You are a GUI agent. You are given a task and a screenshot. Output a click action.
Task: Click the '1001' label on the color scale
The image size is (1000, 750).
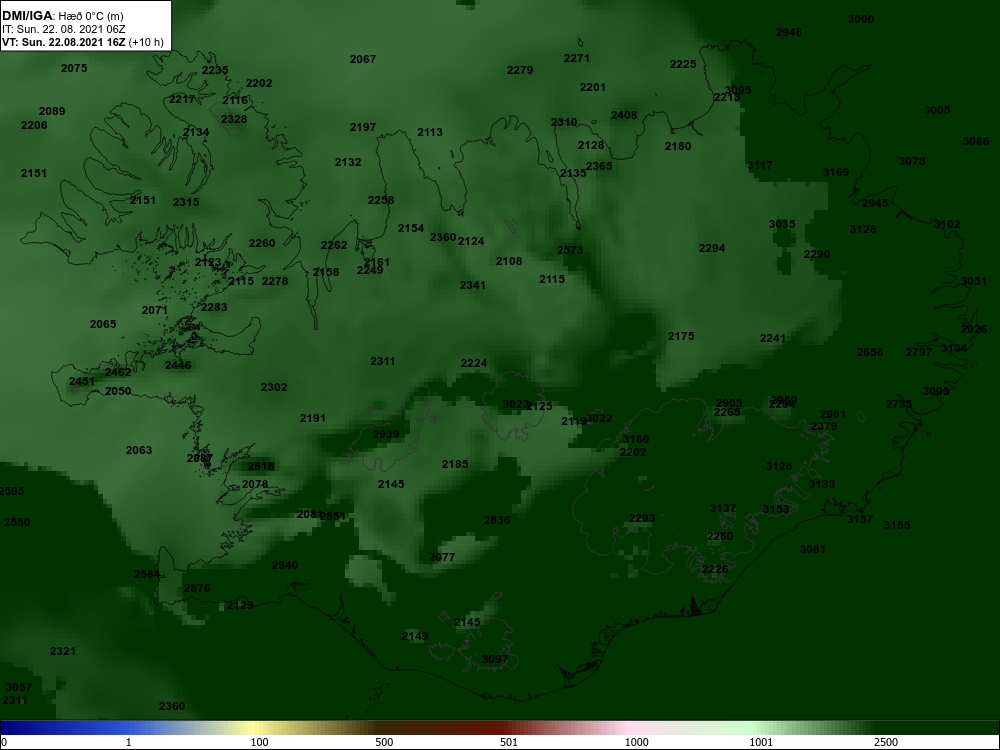pyautogui.click(x=761, y=742)
